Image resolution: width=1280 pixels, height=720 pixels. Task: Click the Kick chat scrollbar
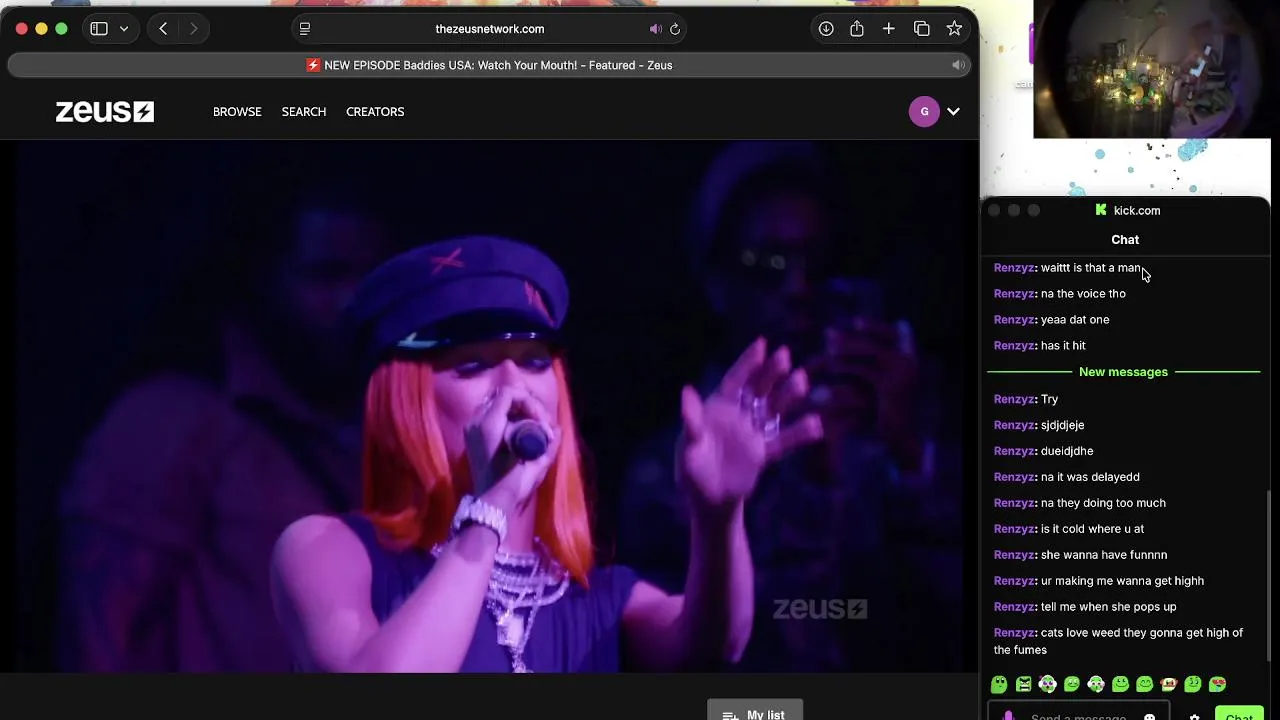point(1267,575)
